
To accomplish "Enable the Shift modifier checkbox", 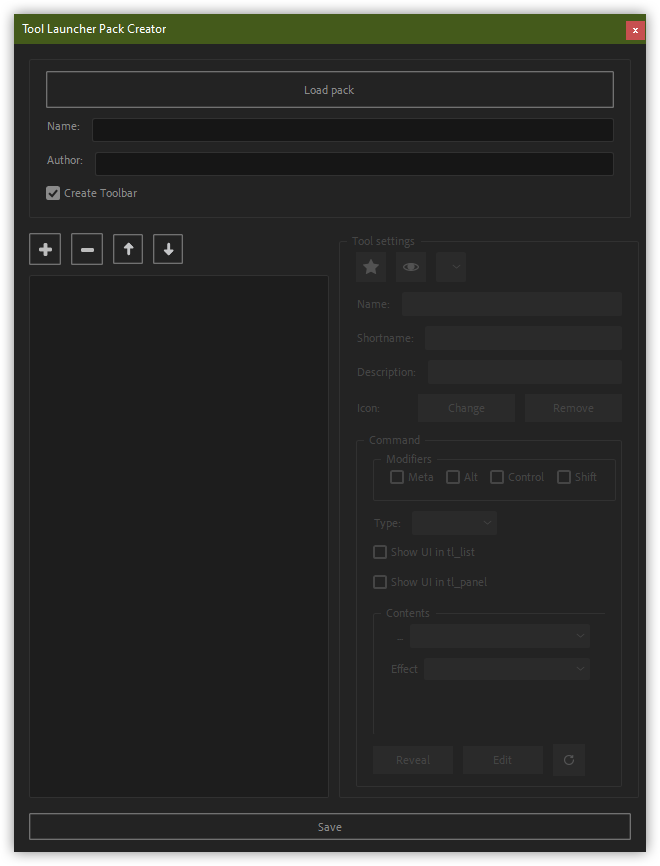I will [564, 477].
